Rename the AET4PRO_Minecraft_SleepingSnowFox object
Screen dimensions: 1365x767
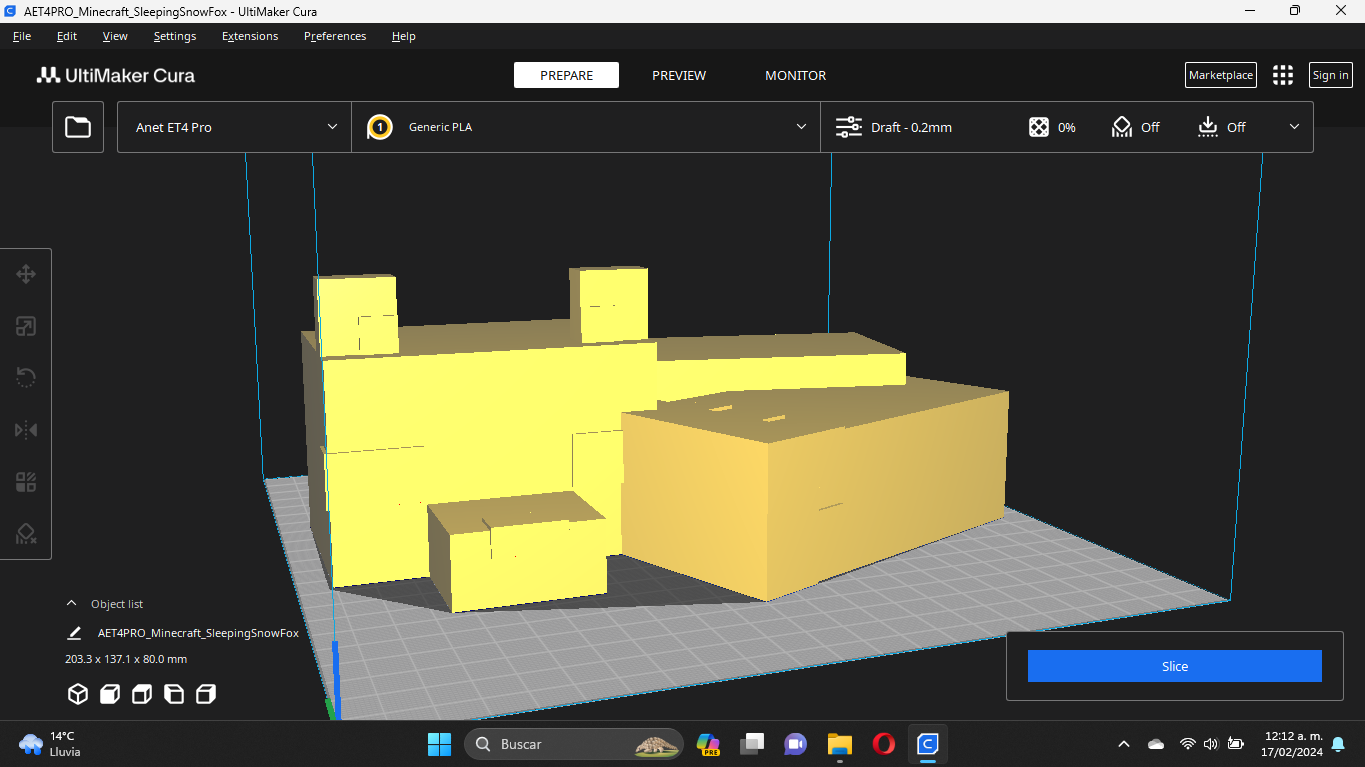(74, 632)
